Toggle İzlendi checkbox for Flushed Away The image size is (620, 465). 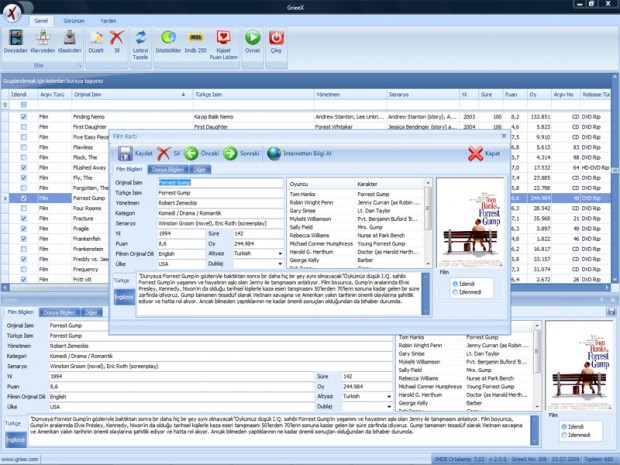[x=24, y=168]
